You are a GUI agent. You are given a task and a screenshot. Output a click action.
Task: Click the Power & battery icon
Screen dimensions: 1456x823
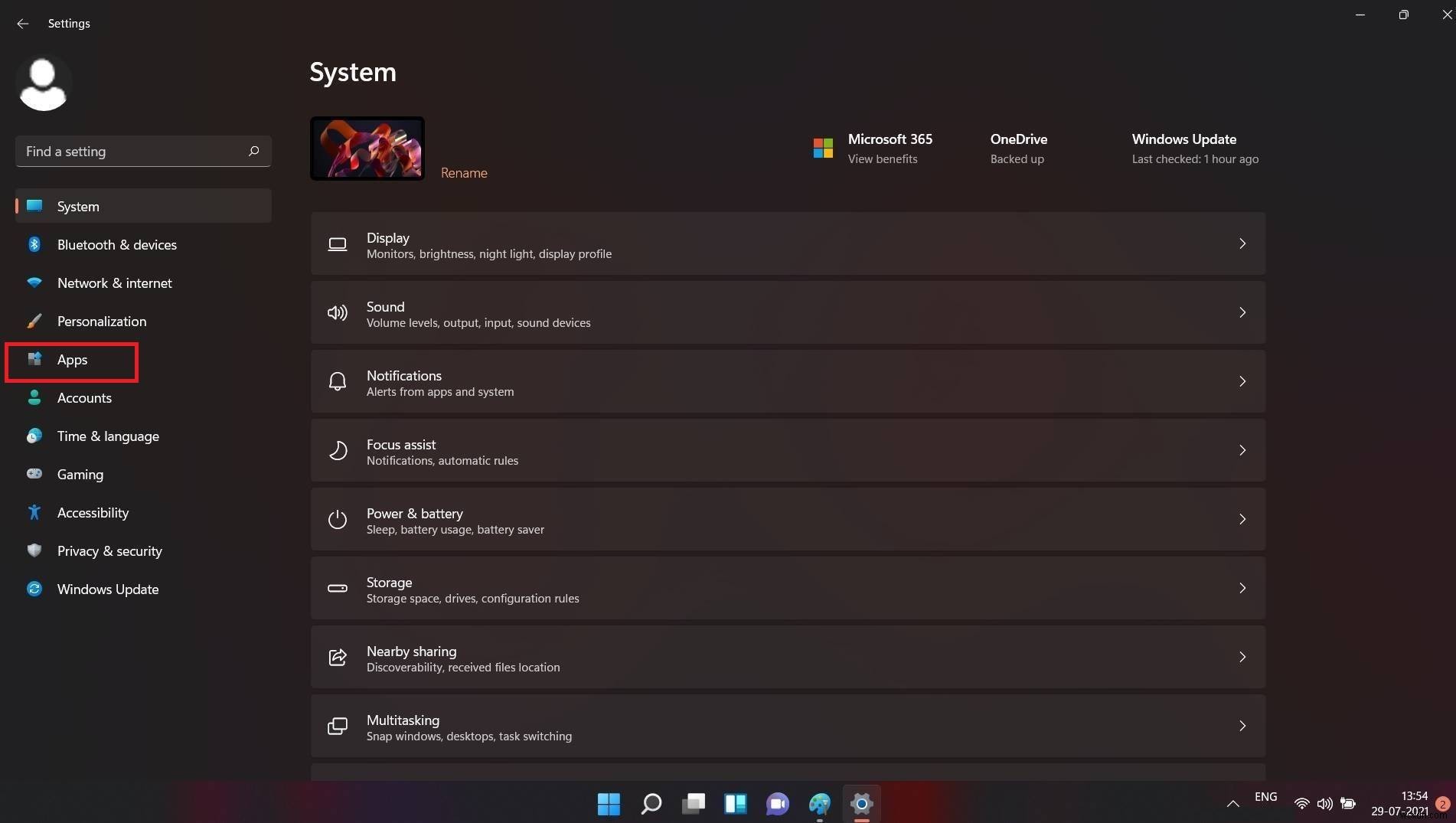(x=337, y=519)
